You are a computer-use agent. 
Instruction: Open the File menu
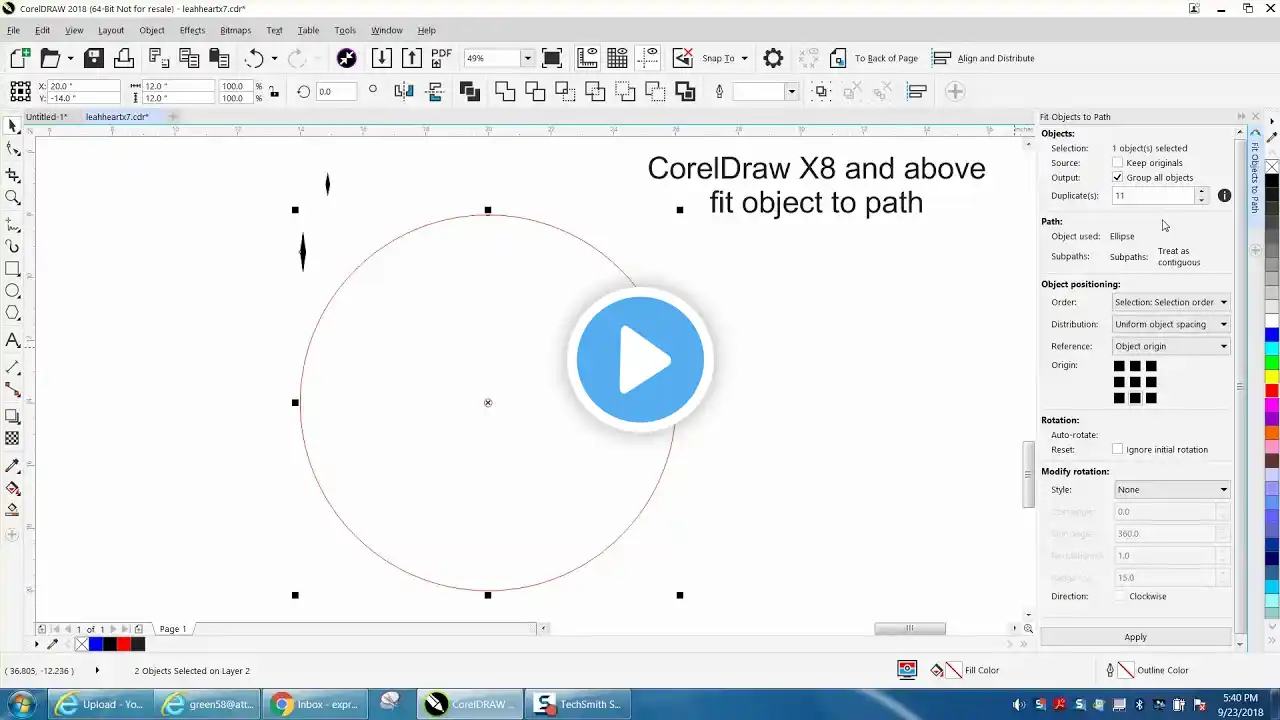[13, 30]
